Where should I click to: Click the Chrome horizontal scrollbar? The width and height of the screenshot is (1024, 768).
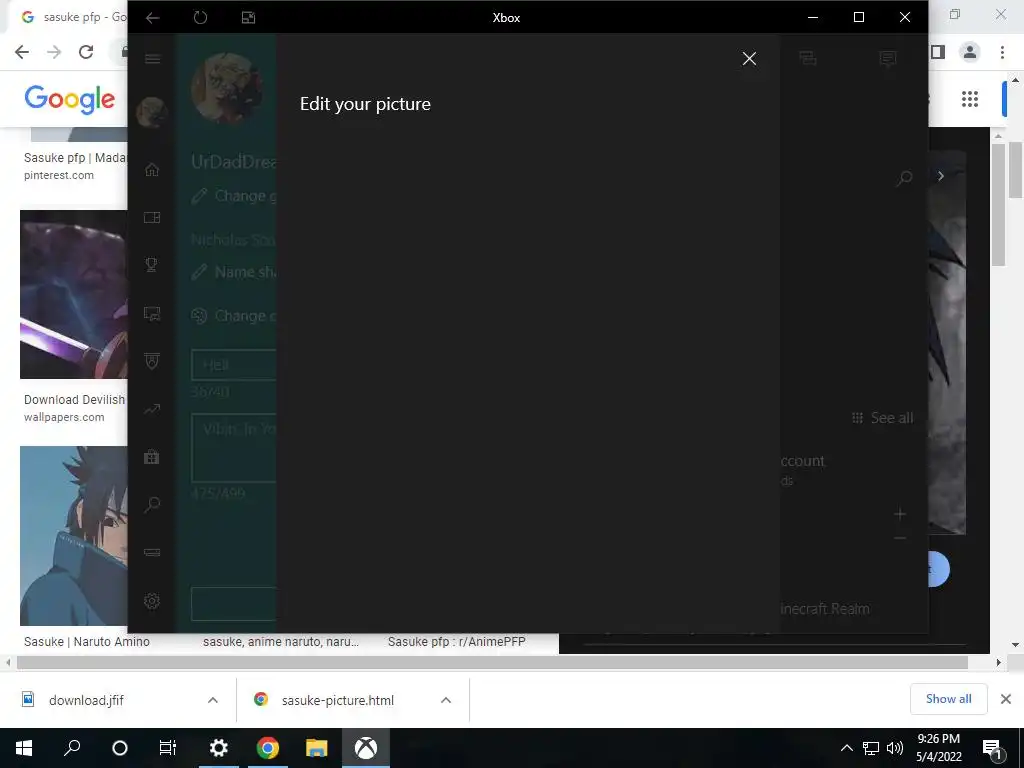[492, 662]
